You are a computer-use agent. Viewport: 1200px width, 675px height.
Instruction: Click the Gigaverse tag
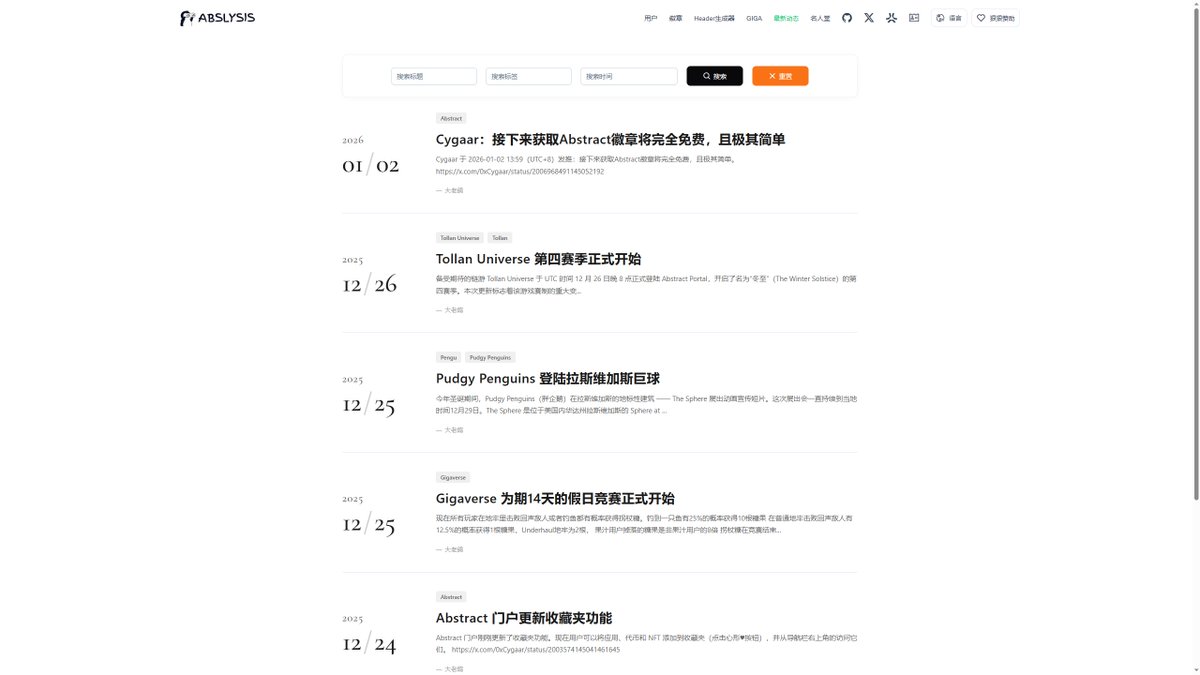(453, 477)
